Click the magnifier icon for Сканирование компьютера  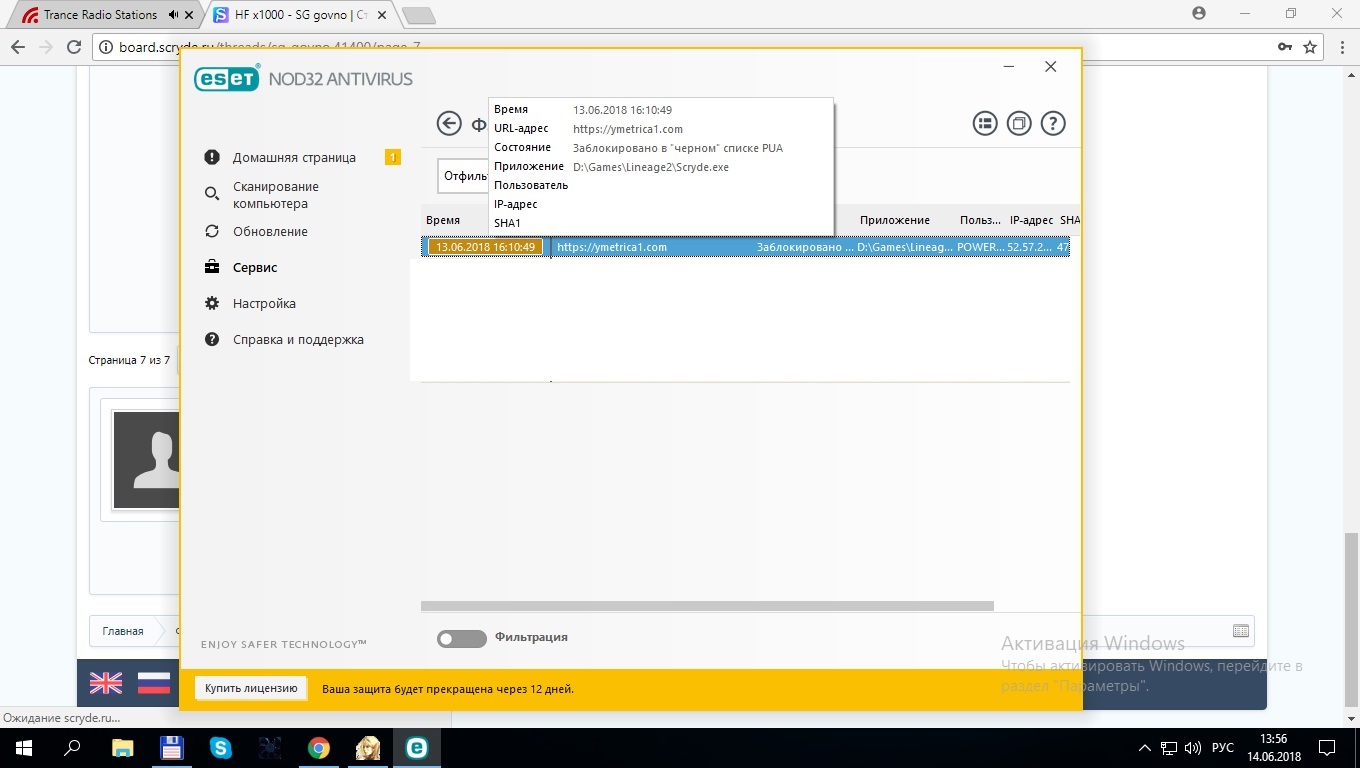(212, 194)
